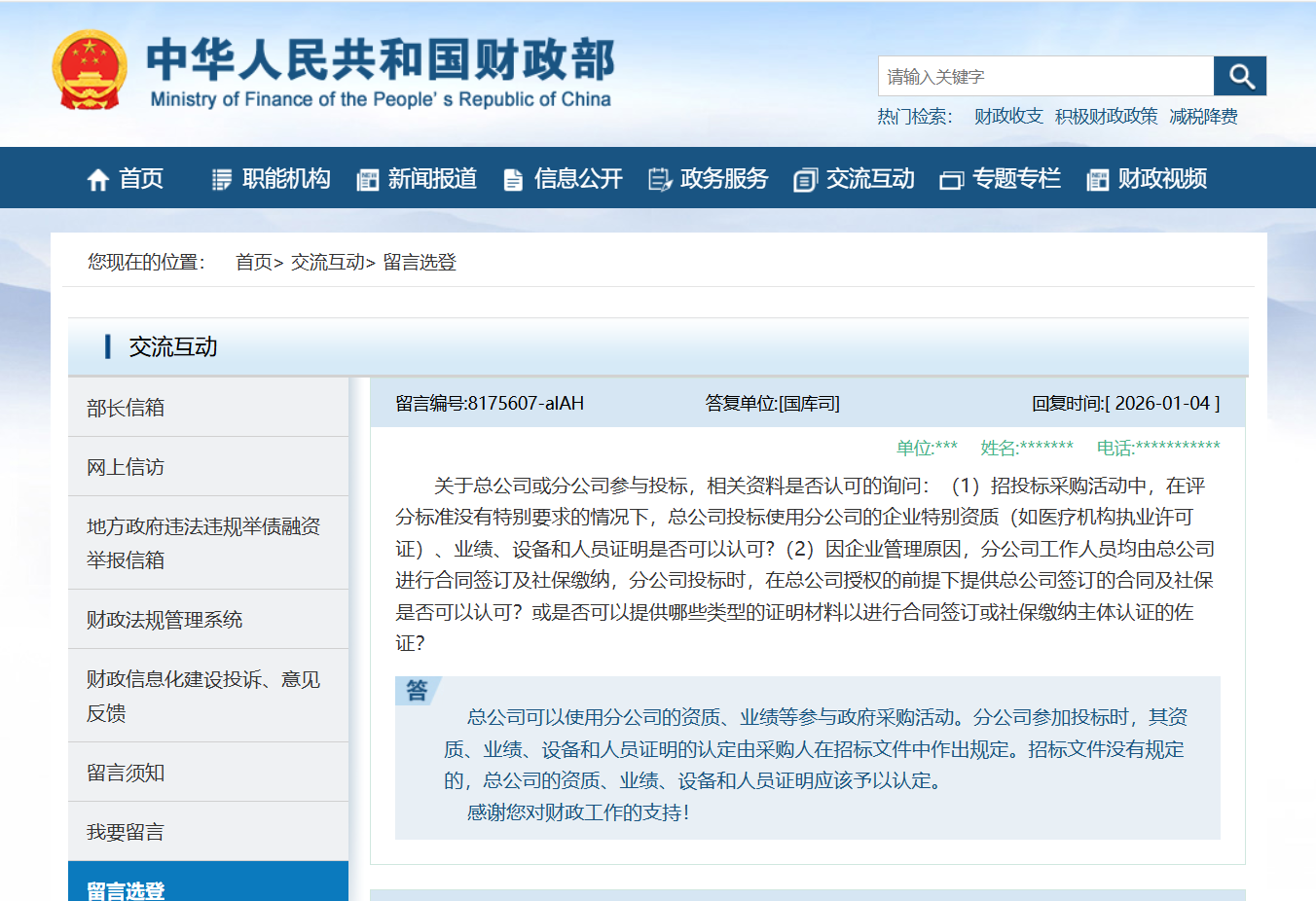Open 留言须知 in the sidebar
1316x901 pixels.
pos(208,773)
